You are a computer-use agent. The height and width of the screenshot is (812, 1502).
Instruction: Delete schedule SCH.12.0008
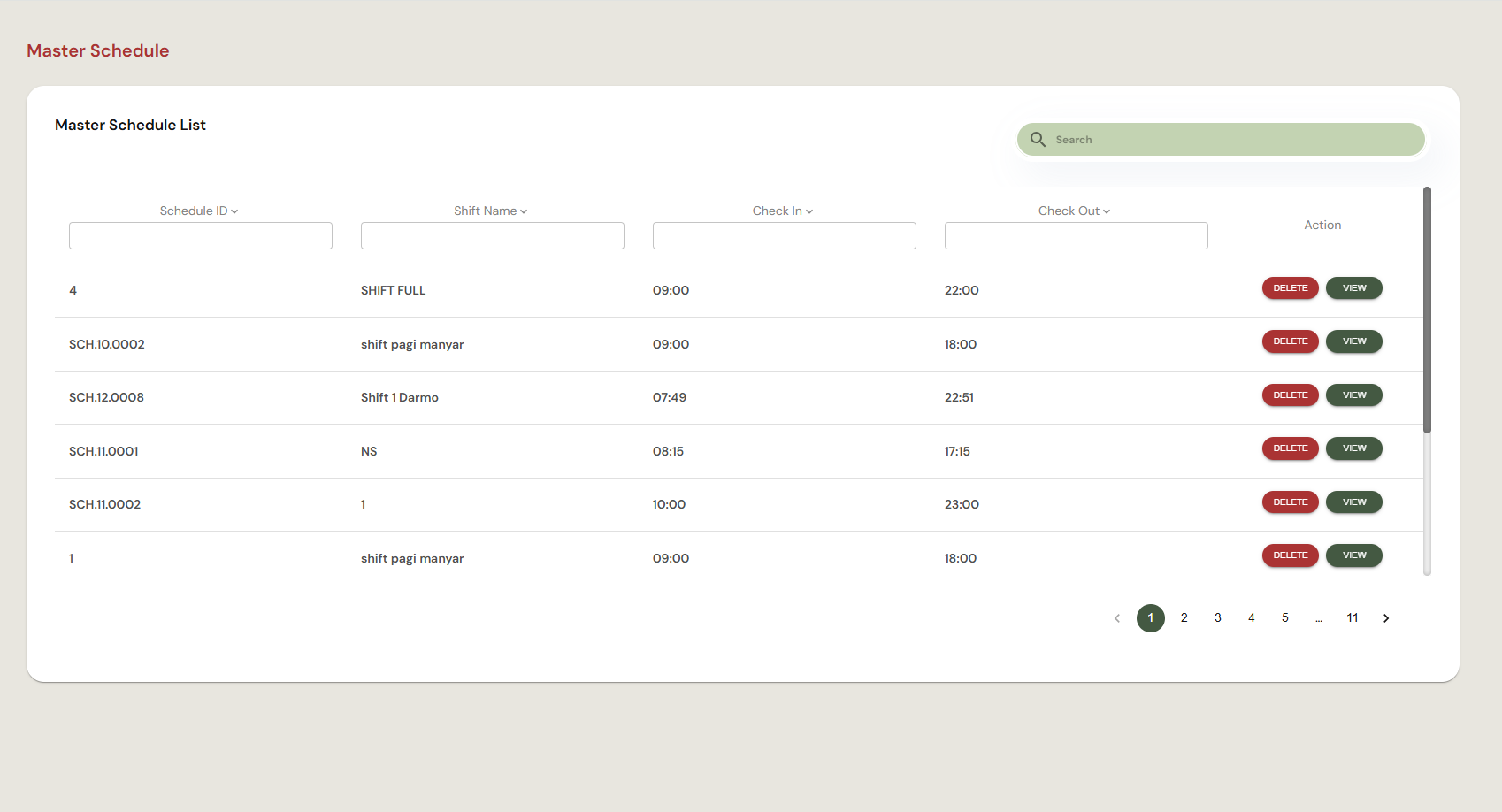1291,395
